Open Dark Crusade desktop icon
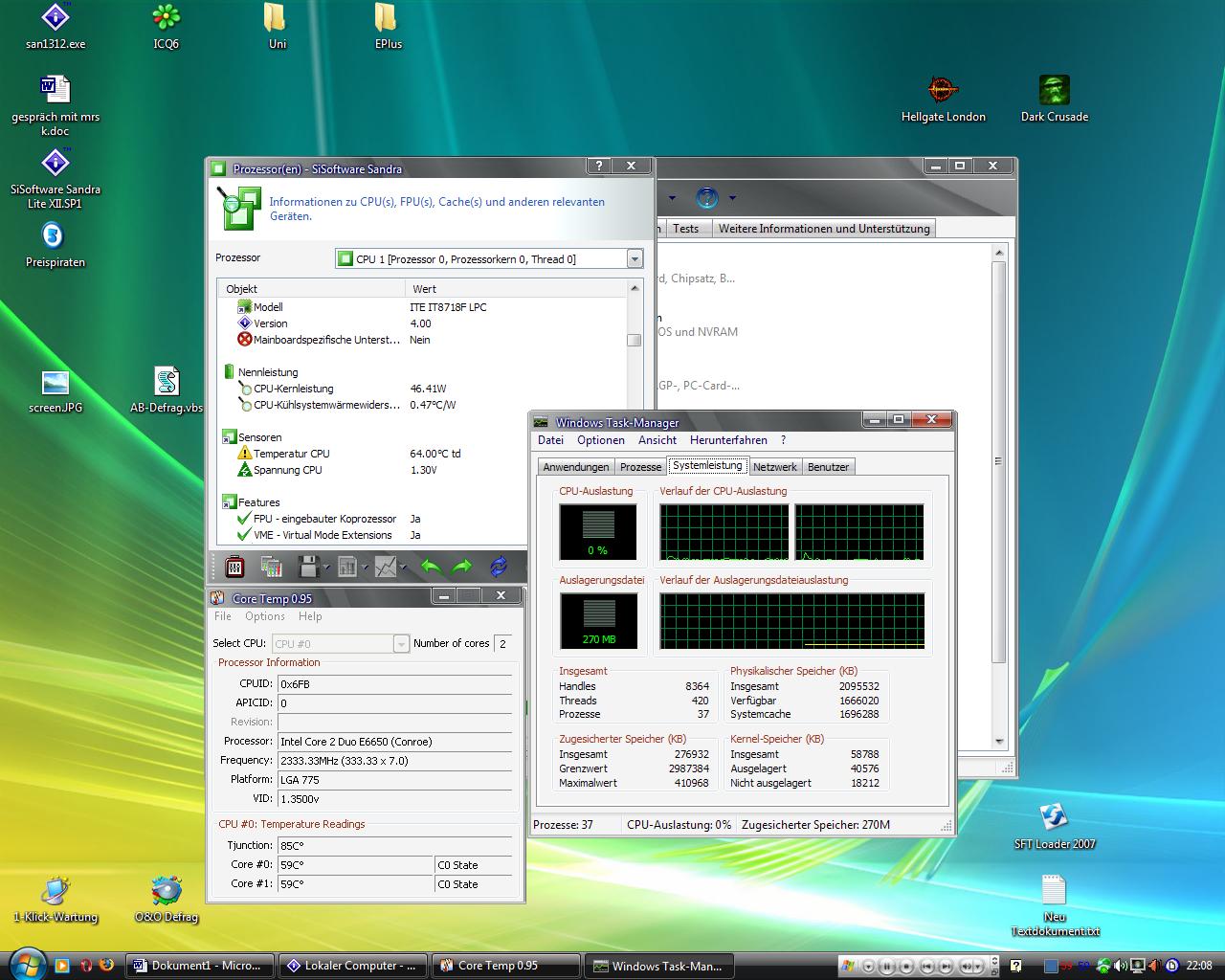The image size is (1225, 980). pos(1054,100)
